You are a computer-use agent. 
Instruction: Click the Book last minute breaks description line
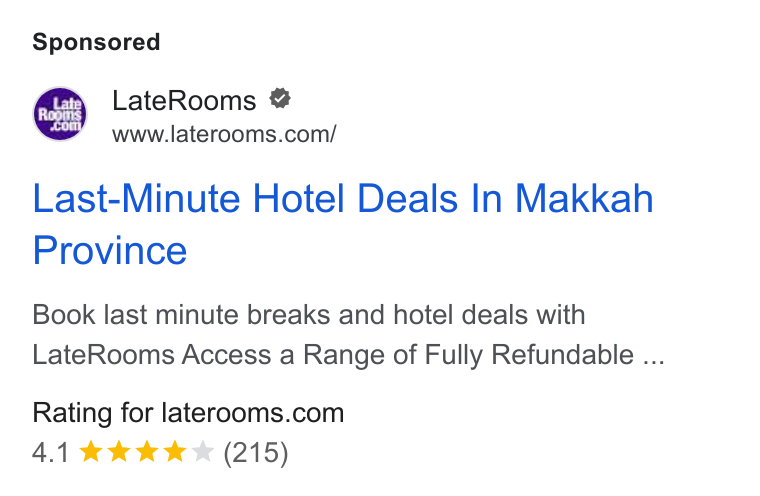coord(309,315)
